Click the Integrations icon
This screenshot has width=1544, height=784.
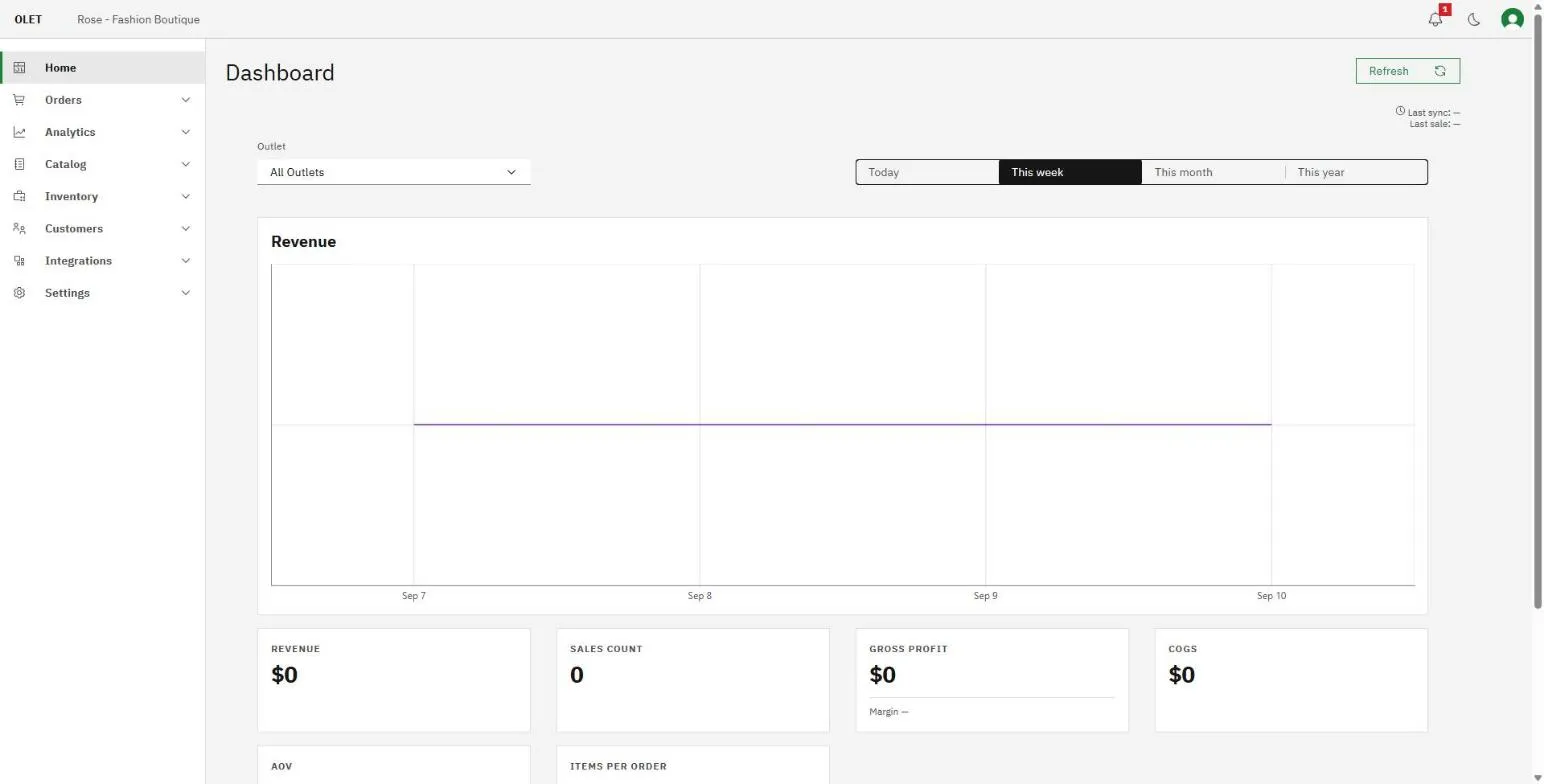pos(19,261)
